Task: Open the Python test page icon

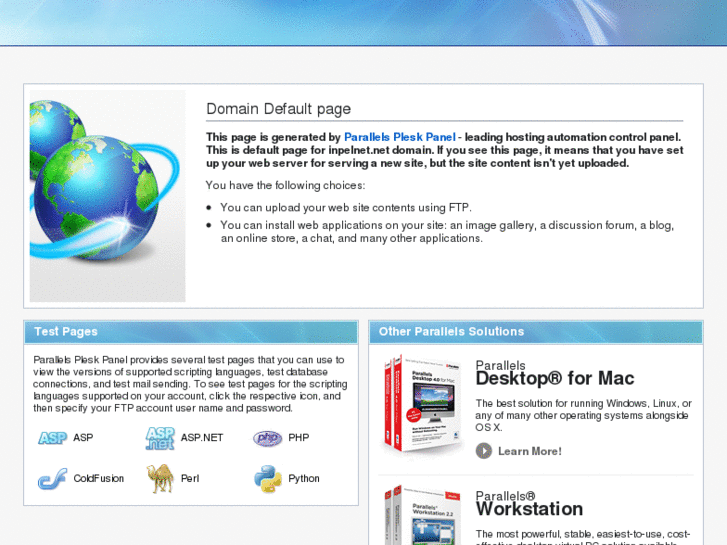Action: pyautogui.click(x=268, y=479)
